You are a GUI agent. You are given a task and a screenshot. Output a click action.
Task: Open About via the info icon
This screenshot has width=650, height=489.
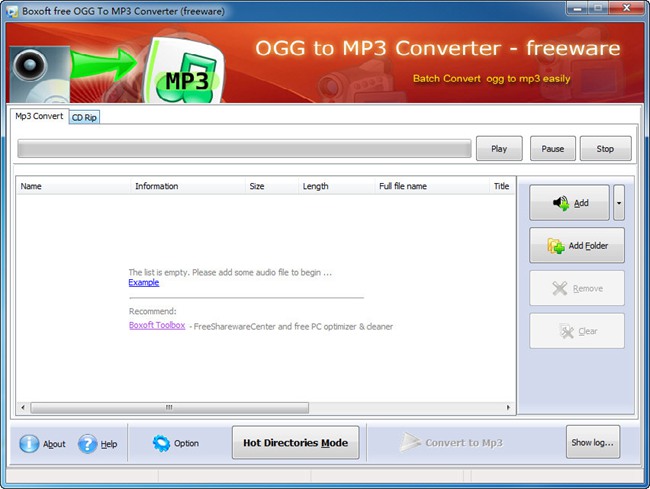pyautogui.click(x=29, y=443)
